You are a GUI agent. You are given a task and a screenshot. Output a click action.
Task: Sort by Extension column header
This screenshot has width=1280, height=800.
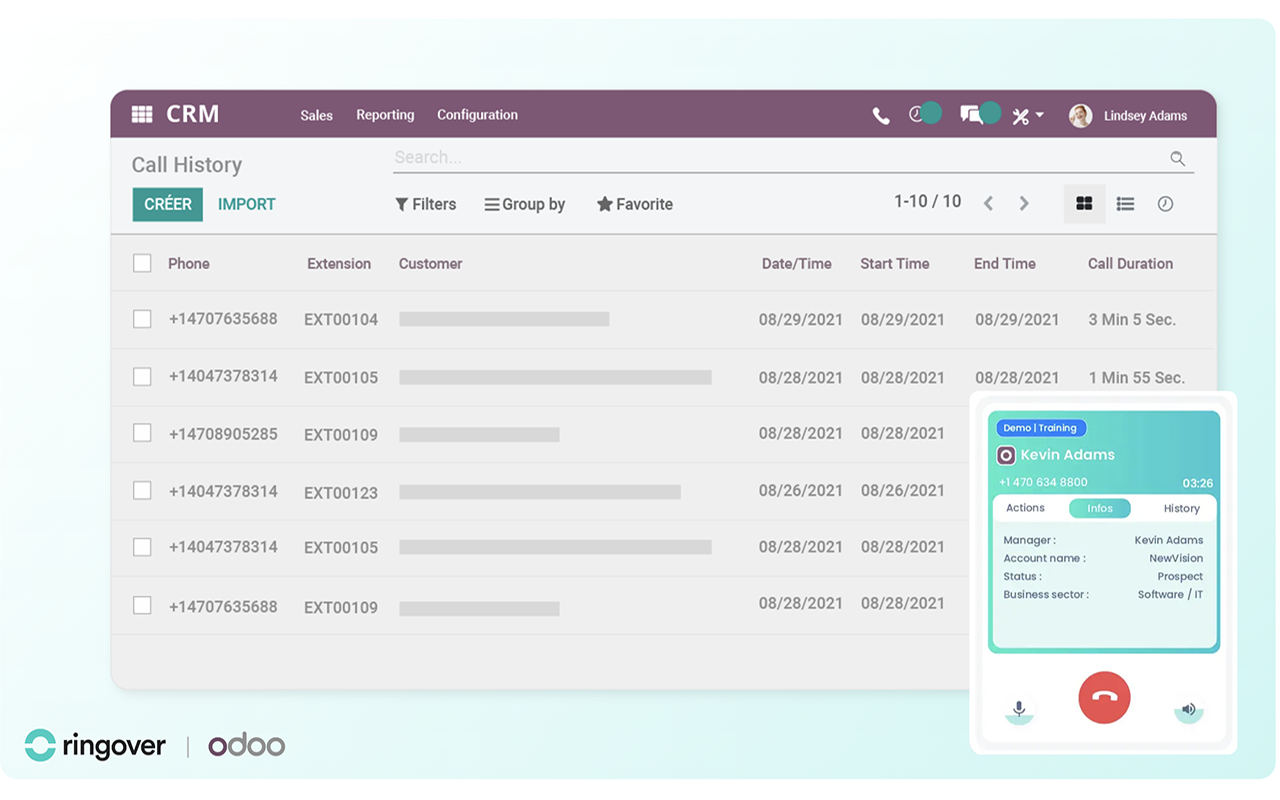[339, 264]
